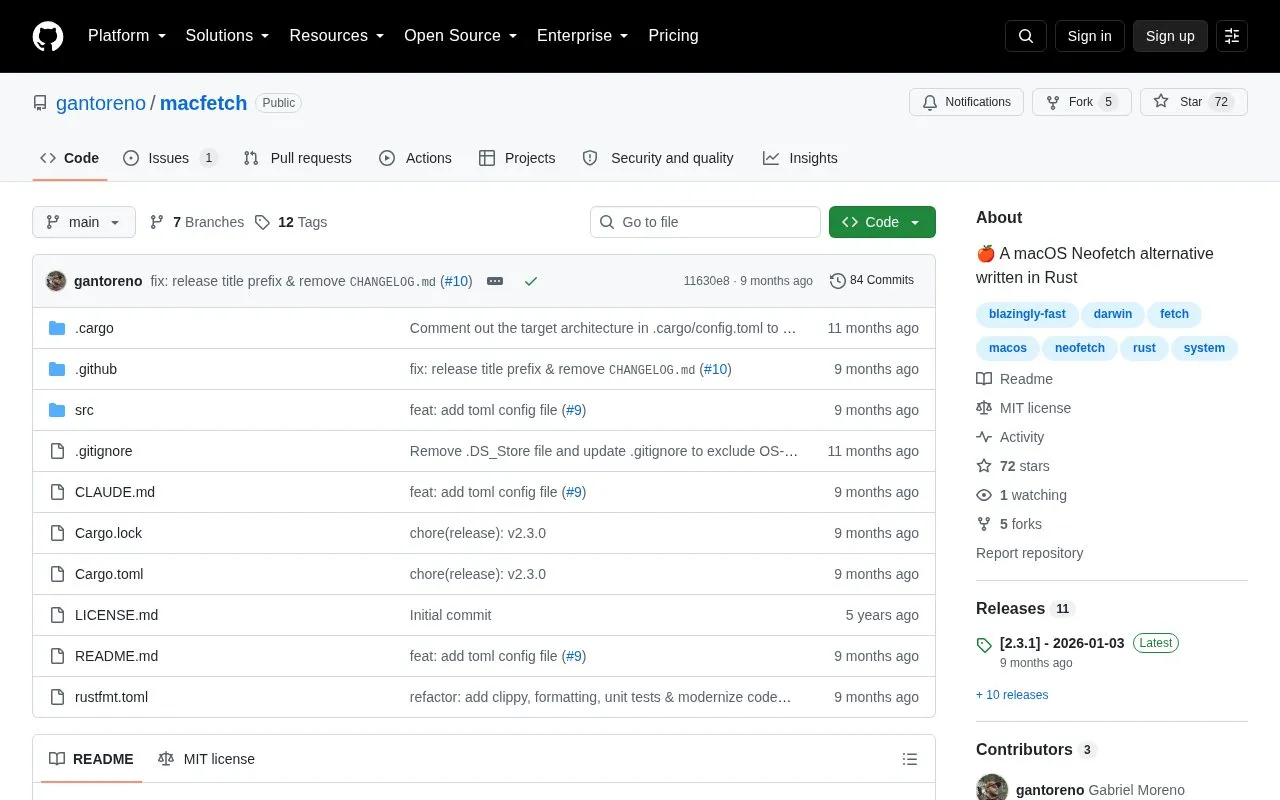Focus the Go to file search field
The width and height of the screenshot is (1280, 800).
(x=705, y=222)
